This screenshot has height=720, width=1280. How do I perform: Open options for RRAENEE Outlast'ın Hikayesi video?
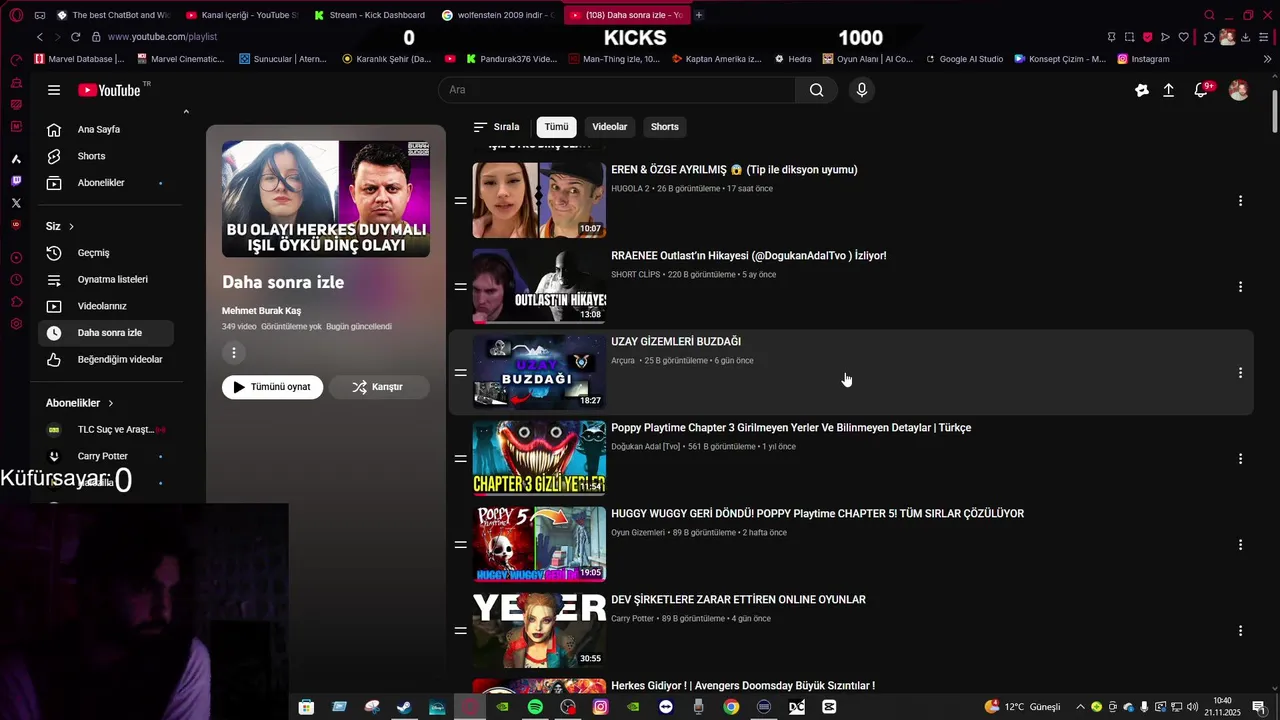click(x=1240, y=287)
